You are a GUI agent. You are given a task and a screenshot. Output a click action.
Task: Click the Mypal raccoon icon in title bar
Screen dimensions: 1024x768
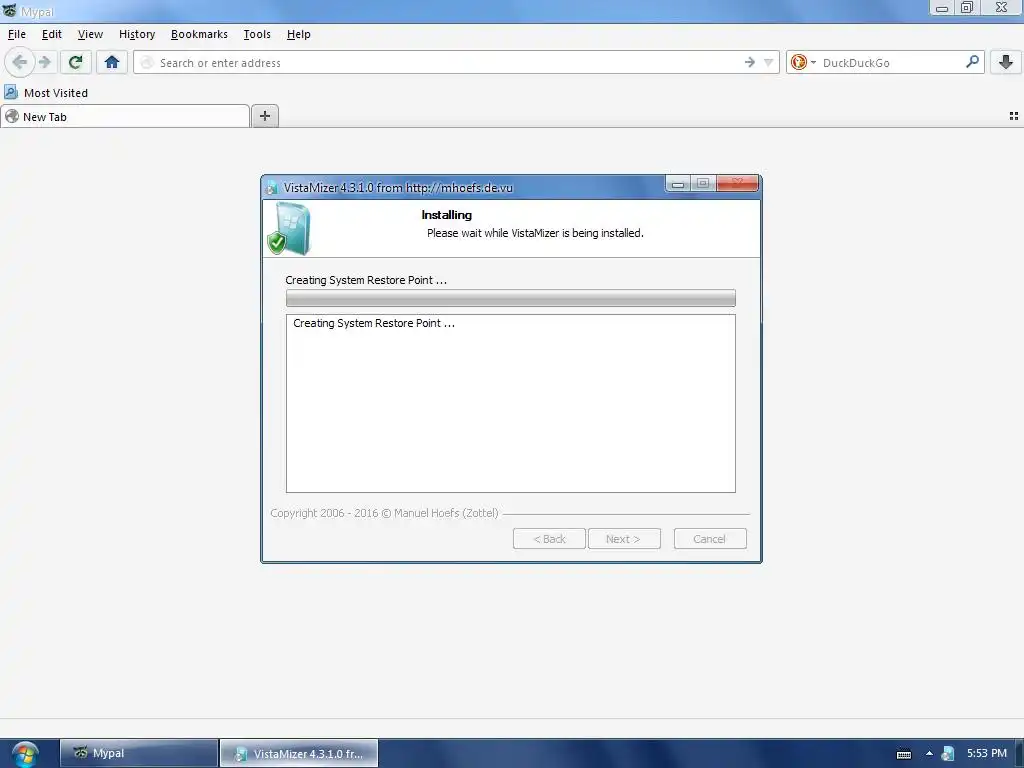pos(9,10)
